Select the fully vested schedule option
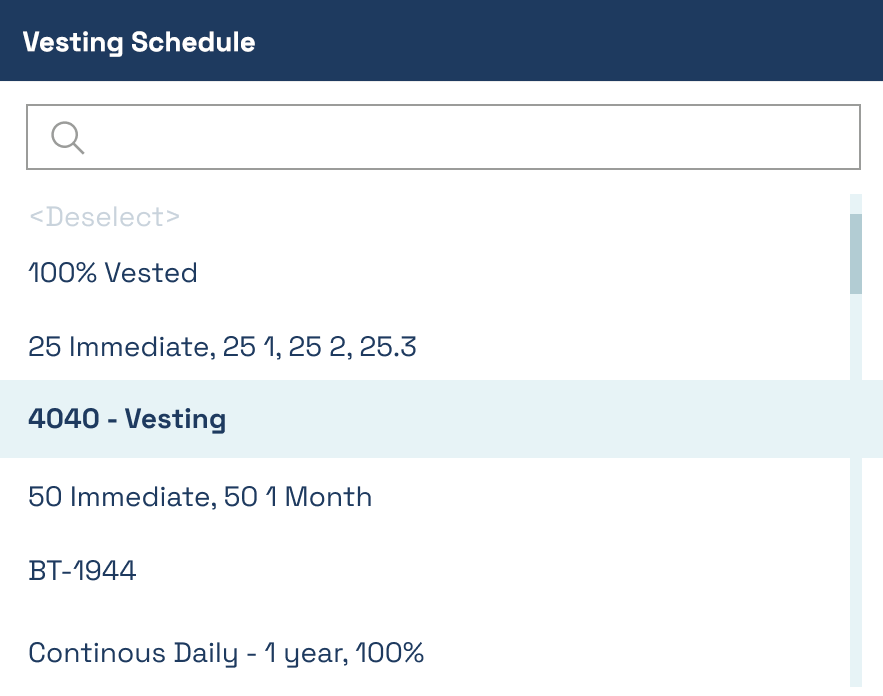Screen dimensions: 883x696 (x=113, y=273)
